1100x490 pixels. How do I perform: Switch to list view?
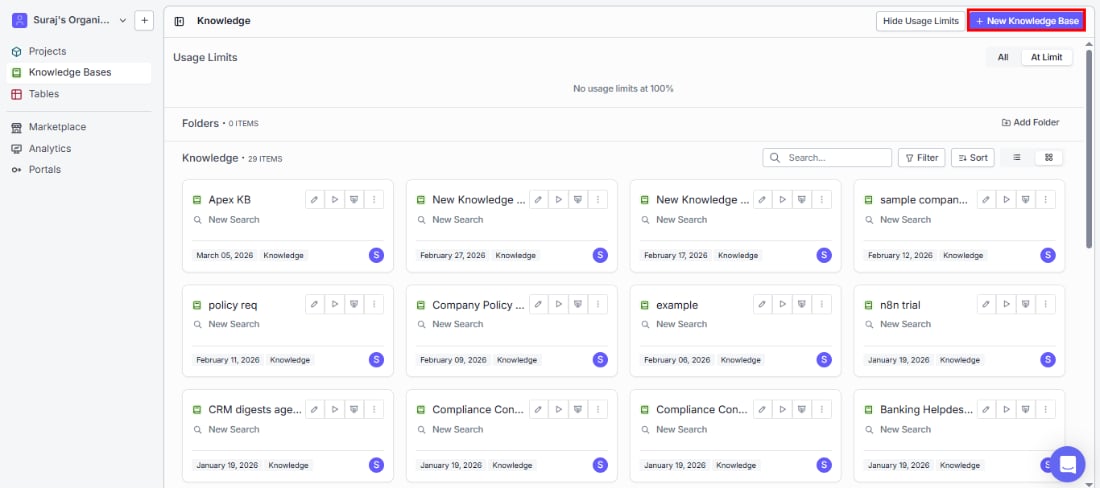(1017, 158)
